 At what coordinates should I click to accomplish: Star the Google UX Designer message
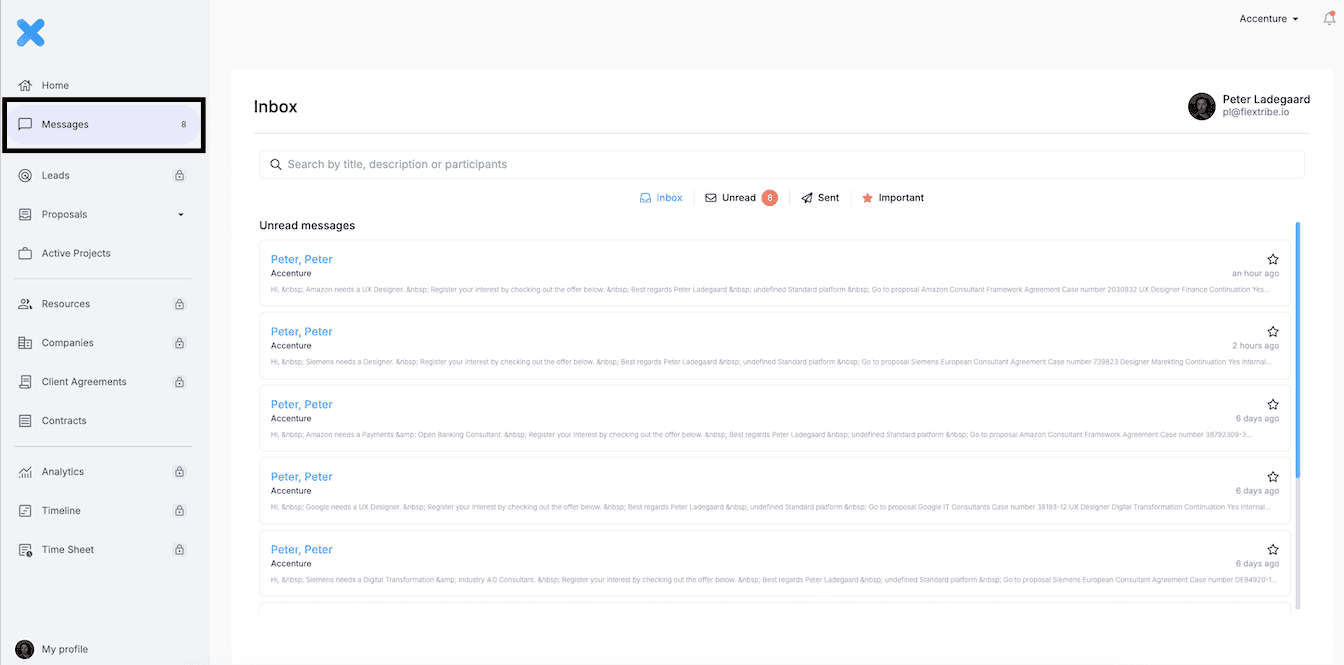[1273, 477]
